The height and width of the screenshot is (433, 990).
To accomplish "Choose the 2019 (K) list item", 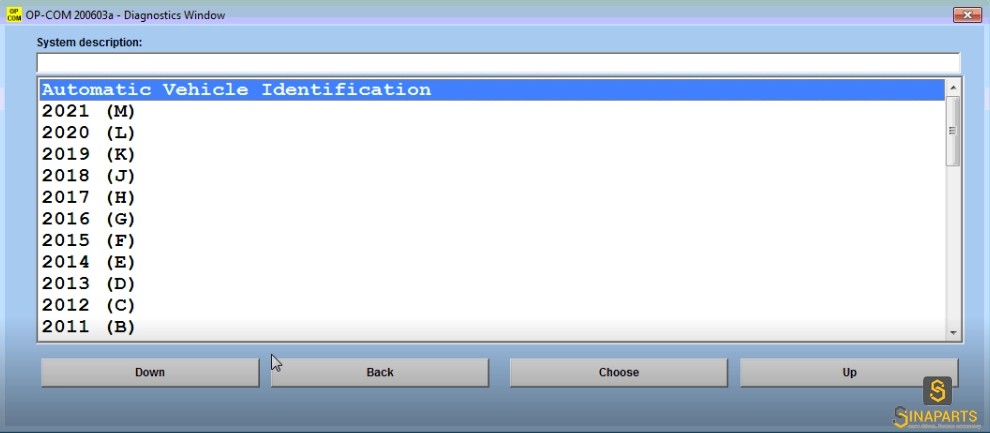I will coord(492,154).
